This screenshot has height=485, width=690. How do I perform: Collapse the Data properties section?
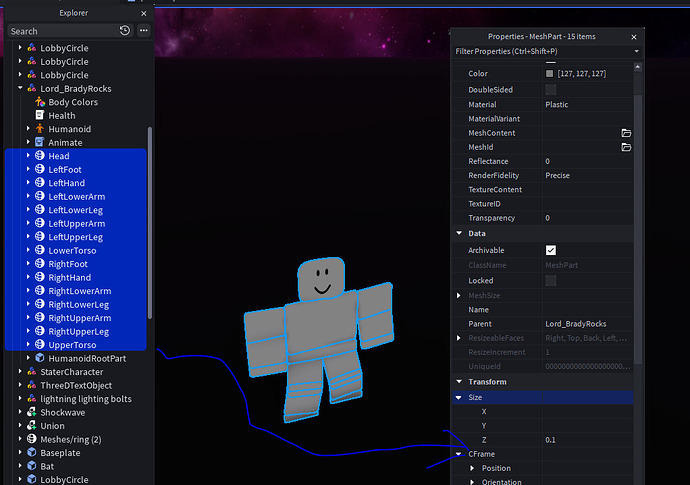(x=459, y=233)
